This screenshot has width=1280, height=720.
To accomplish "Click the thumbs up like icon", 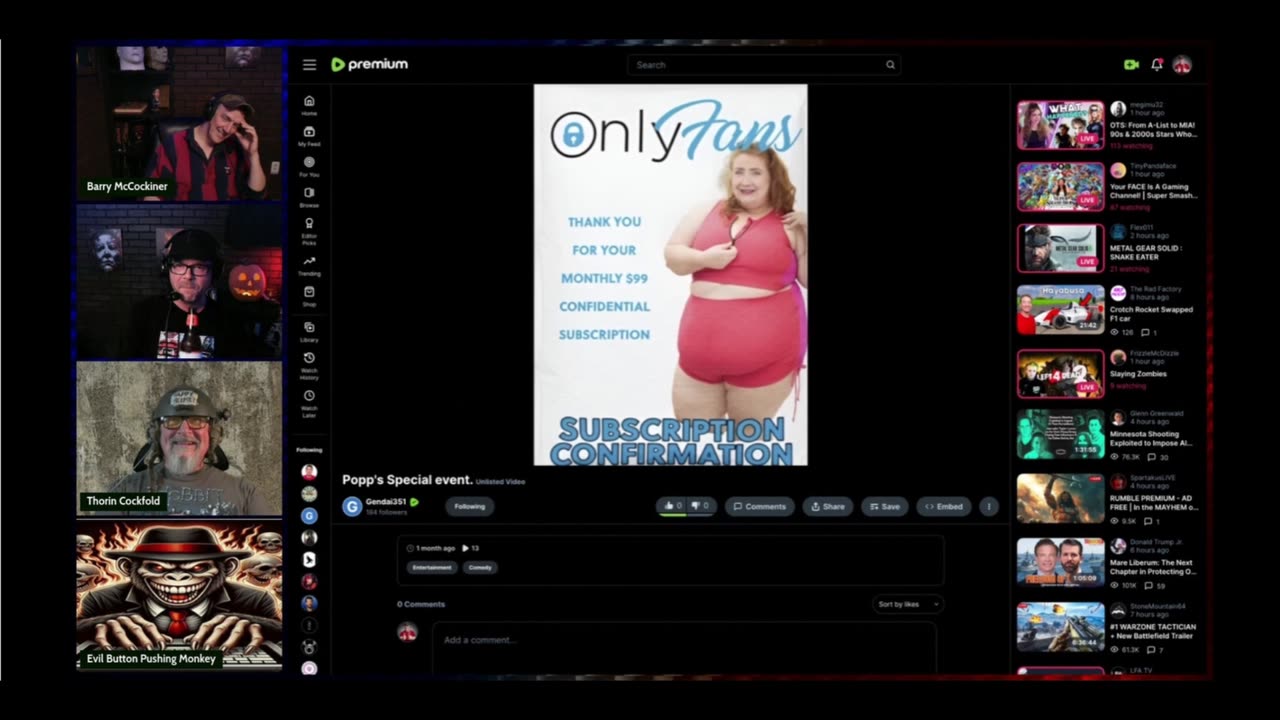I will [x=671, y=506].
